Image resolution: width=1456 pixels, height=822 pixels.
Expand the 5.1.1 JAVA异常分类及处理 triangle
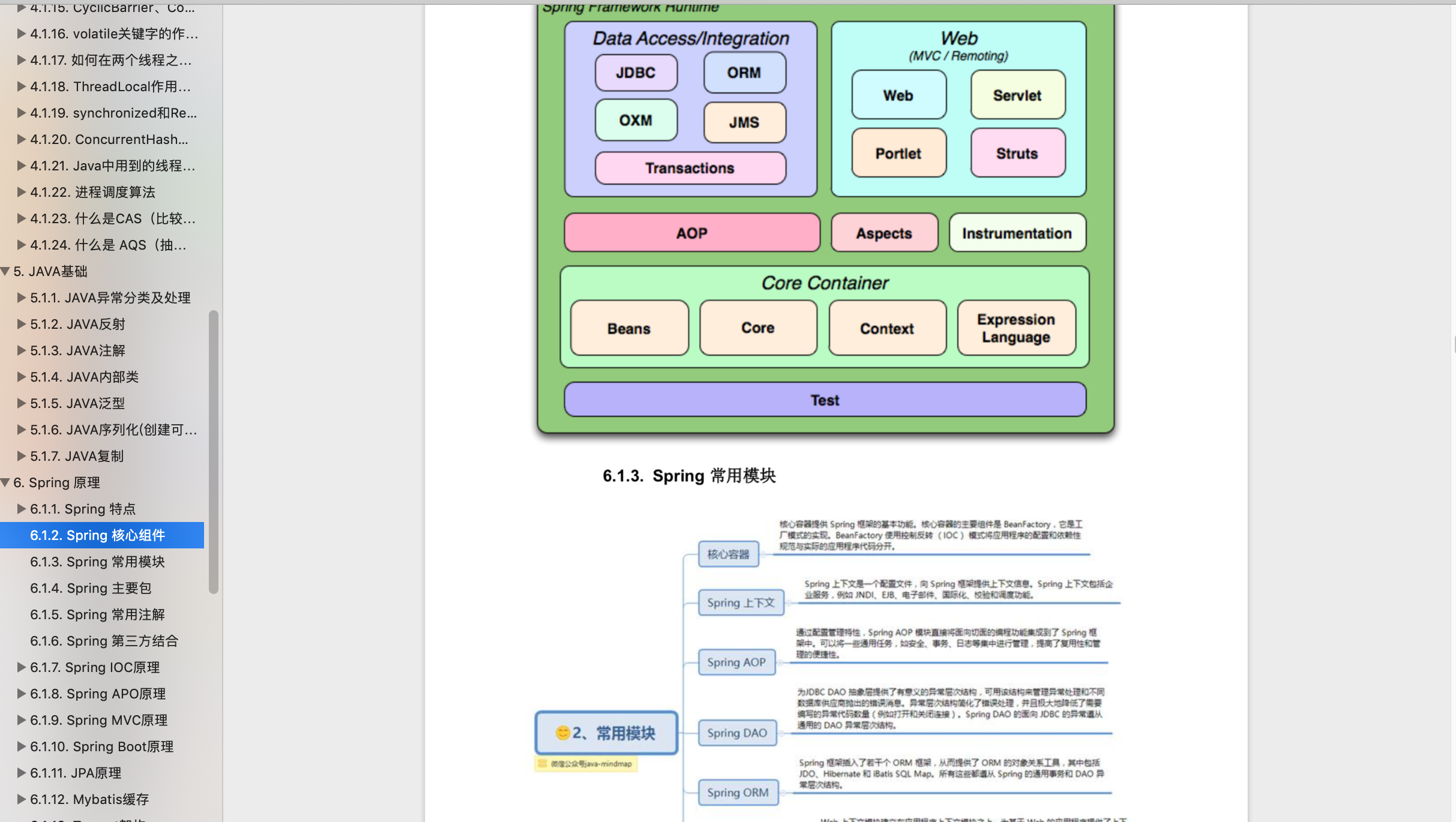(x=21, y=298)
